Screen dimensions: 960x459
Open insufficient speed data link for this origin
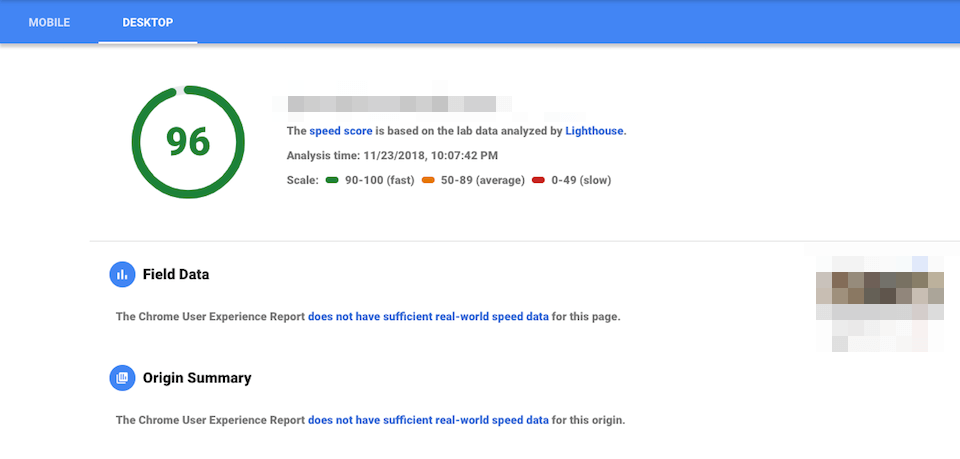[428, 420]
